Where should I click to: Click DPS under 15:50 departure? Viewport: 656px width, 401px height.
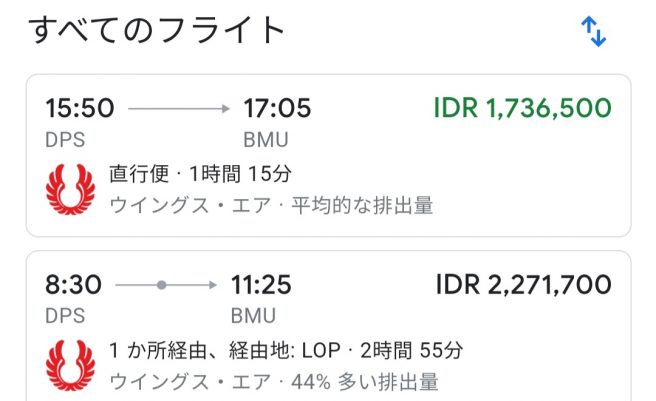click(x=65, y=140)
